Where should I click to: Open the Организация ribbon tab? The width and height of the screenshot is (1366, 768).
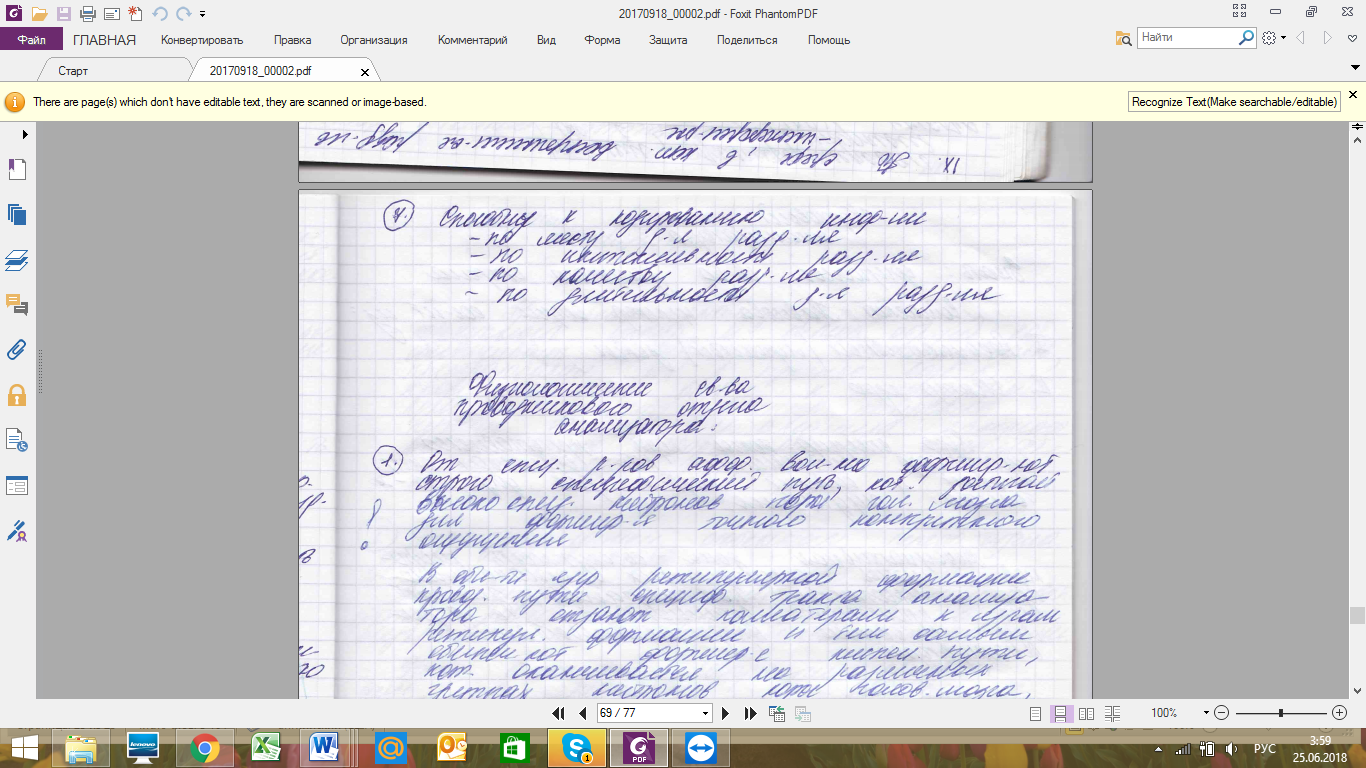click(374, 40)
